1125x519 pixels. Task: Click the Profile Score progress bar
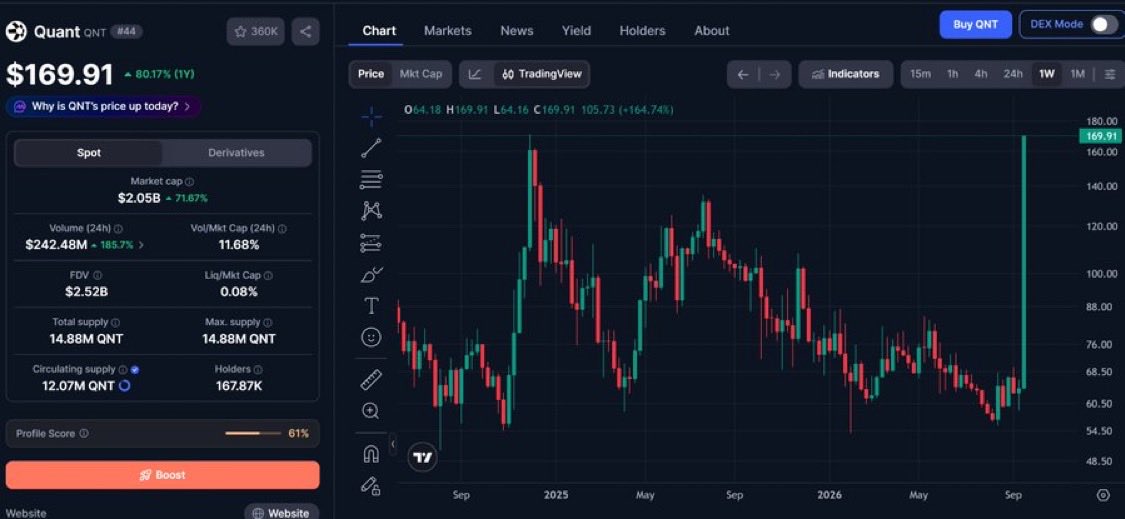(x=253, y=434)
